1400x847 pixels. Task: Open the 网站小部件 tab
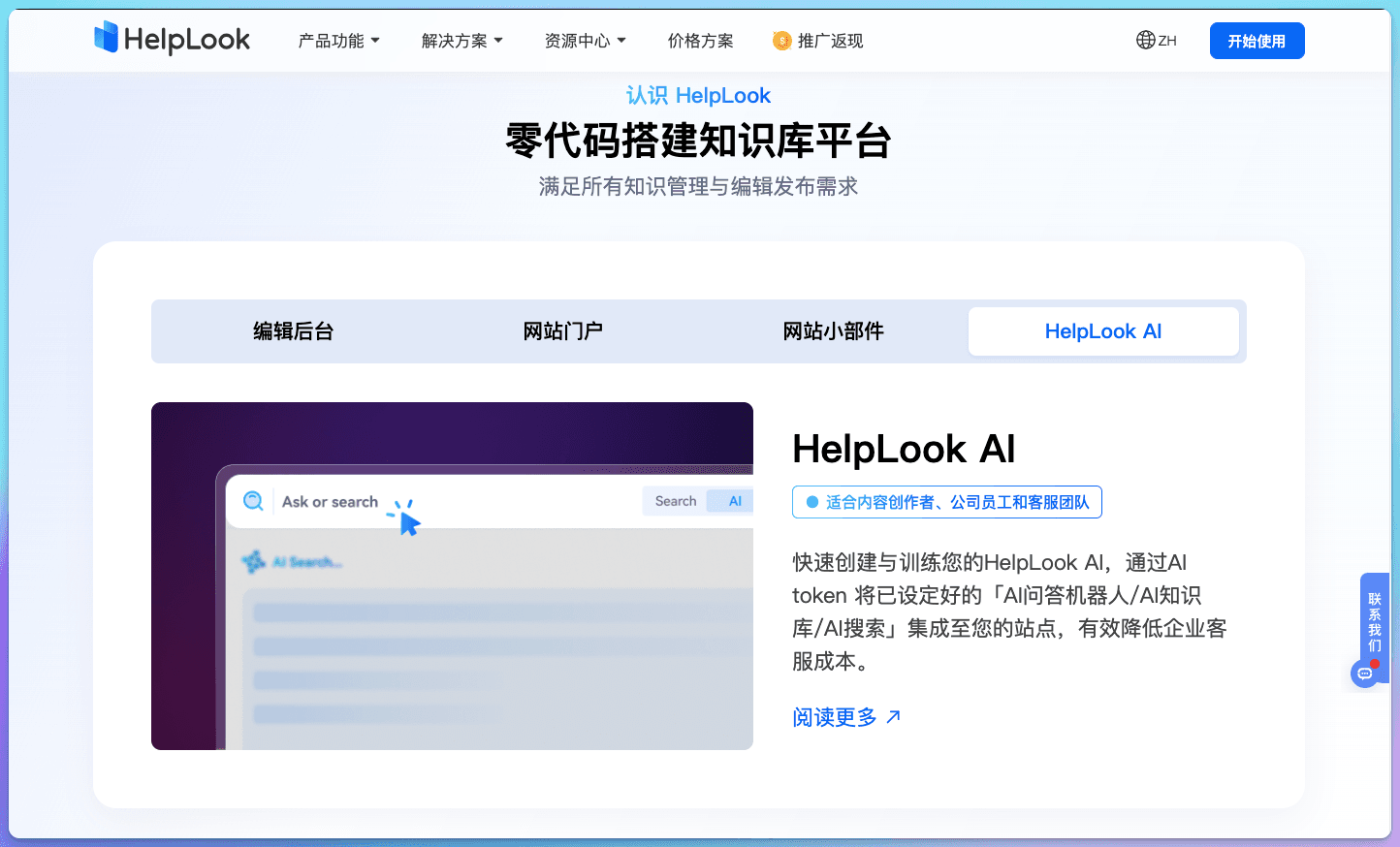click(x=833, y=331)
